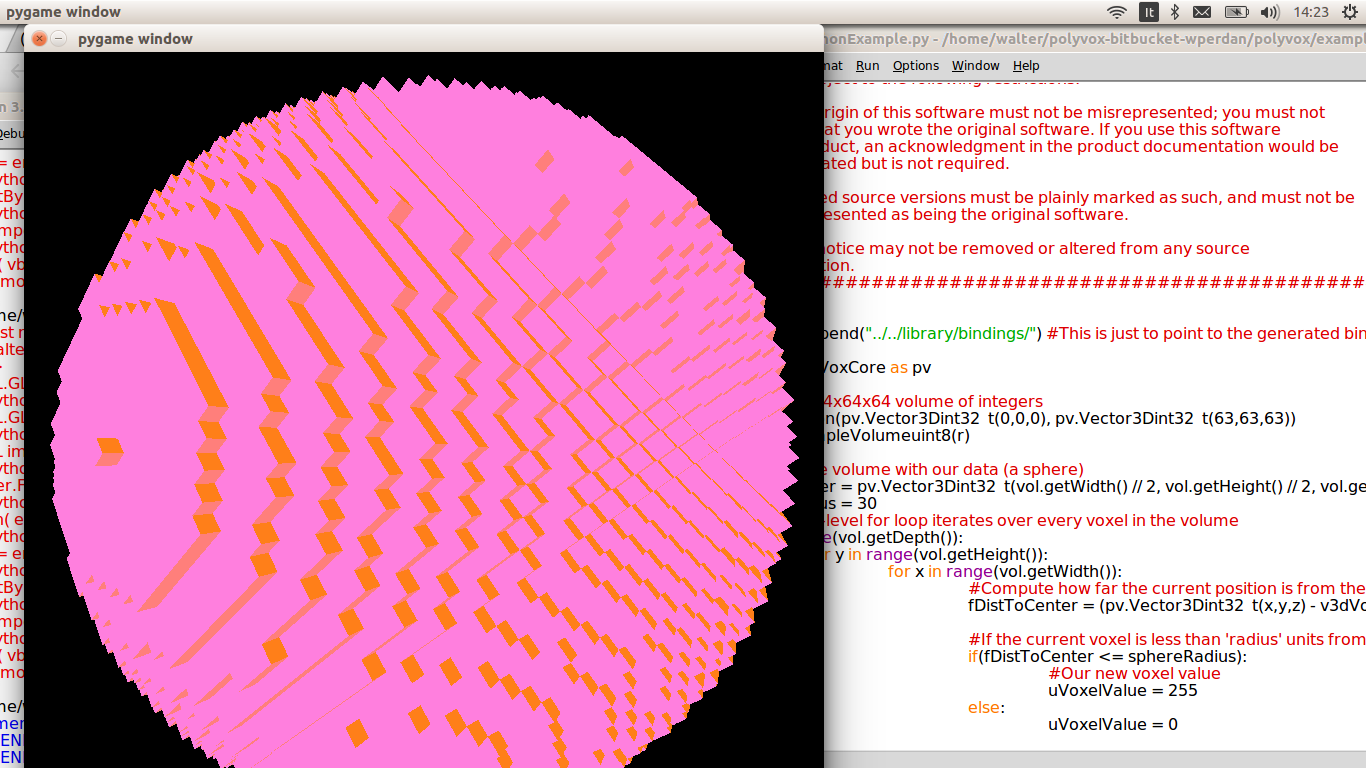Open the power gear session menu
The height and width of the screenshot is (768, 1366).
[x=1350, y=12]
